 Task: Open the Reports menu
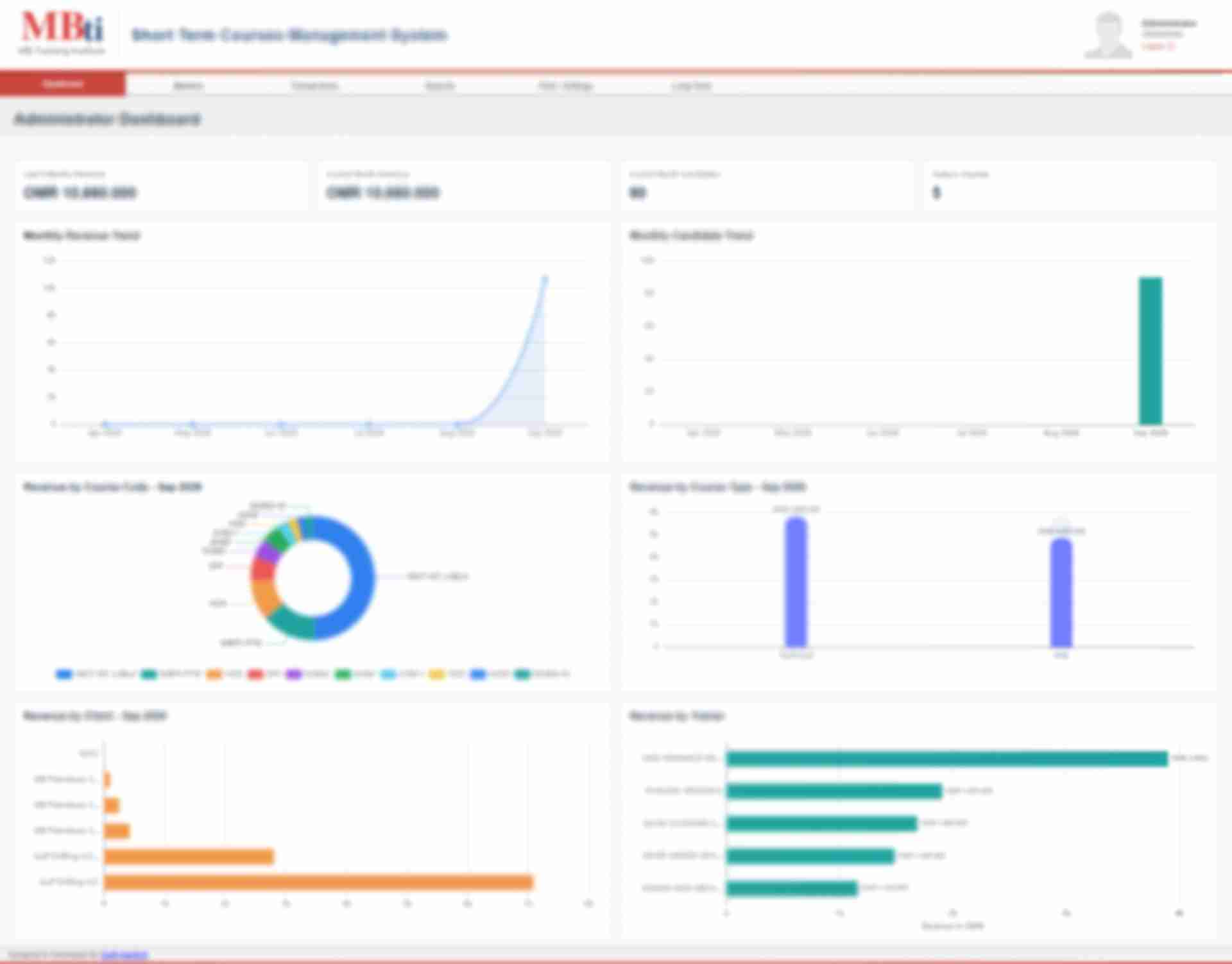click(440, 85)
